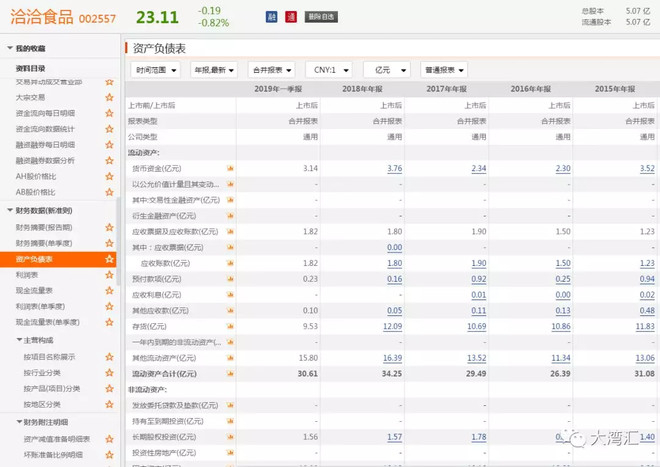Click the star on the highlighted 资产负债表 row
The height and width of the screenshot is (467, 660).
pyautogui.click(x=109, y=259)
